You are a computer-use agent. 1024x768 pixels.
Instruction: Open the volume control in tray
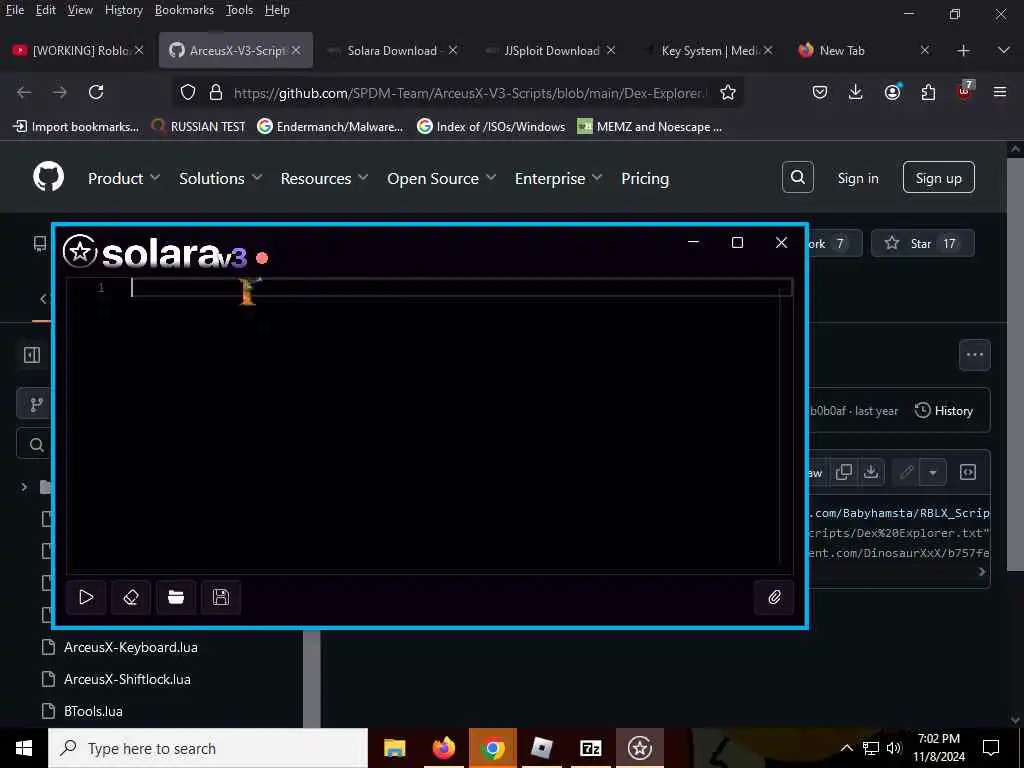894,748
